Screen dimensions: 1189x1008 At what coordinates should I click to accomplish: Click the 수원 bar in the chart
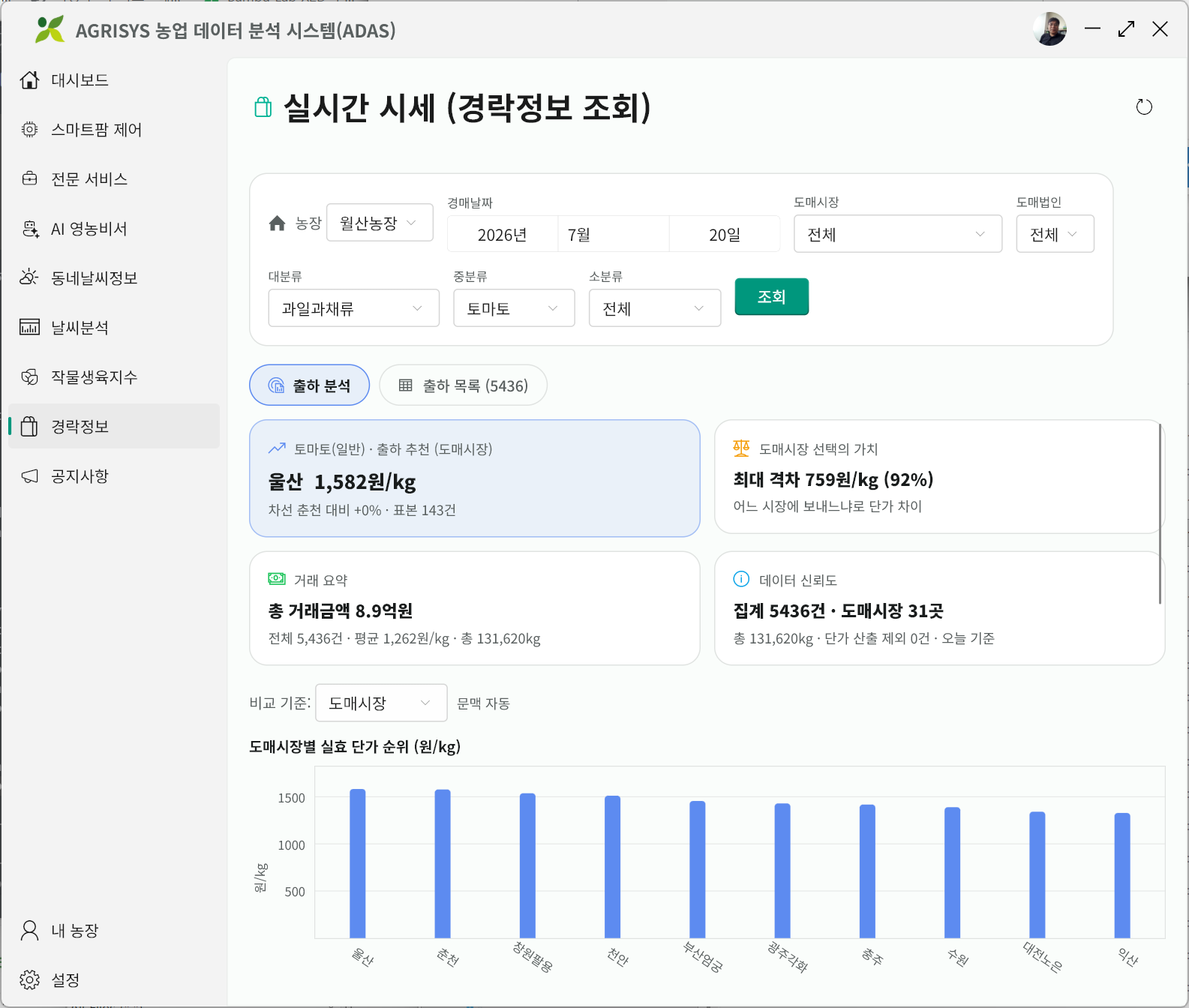953,872
